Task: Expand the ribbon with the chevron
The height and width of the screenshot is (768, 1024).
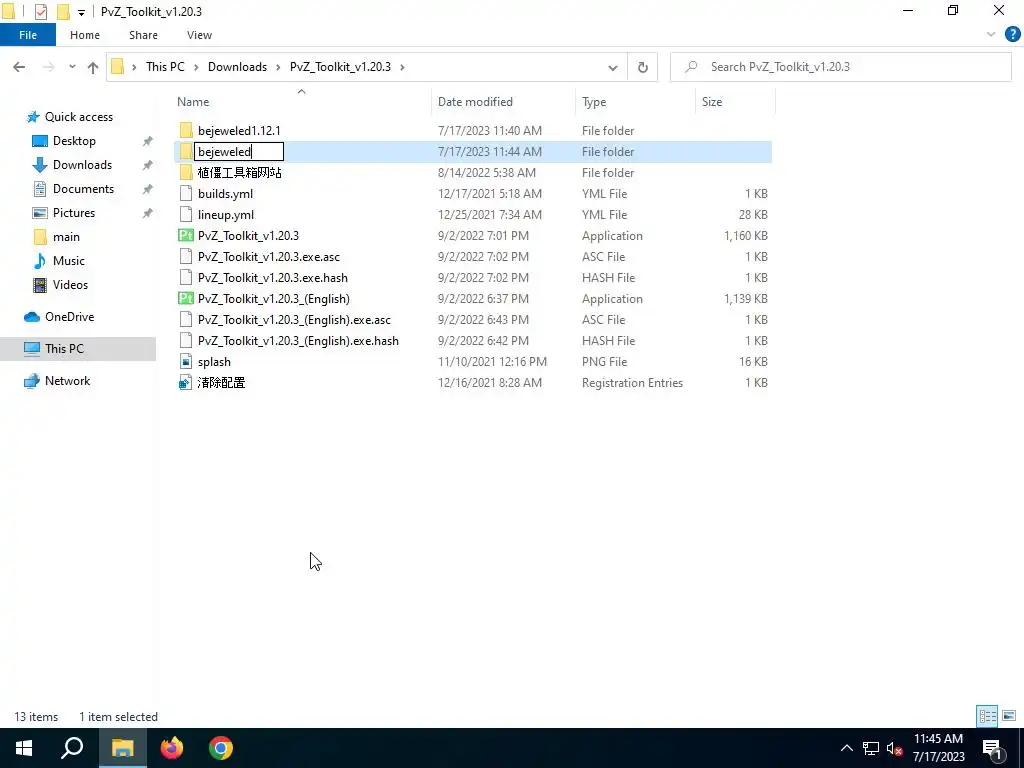Action: click(x=991, y=35)
